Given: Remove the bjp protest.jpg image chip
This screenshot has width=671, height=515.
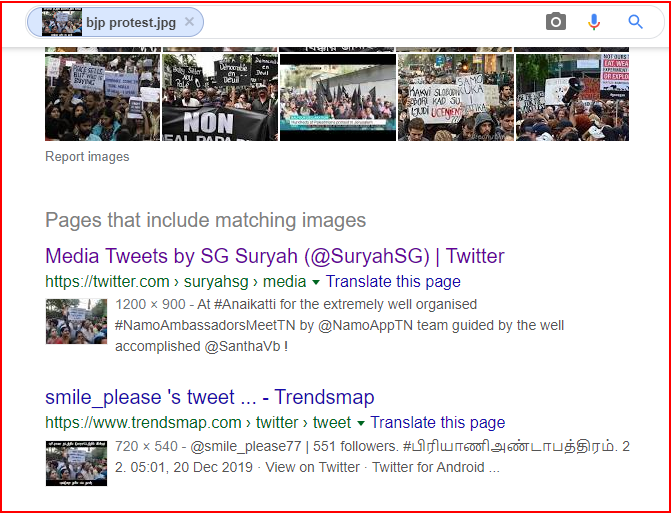Looking at the screenshot, I should click(189, 22).
